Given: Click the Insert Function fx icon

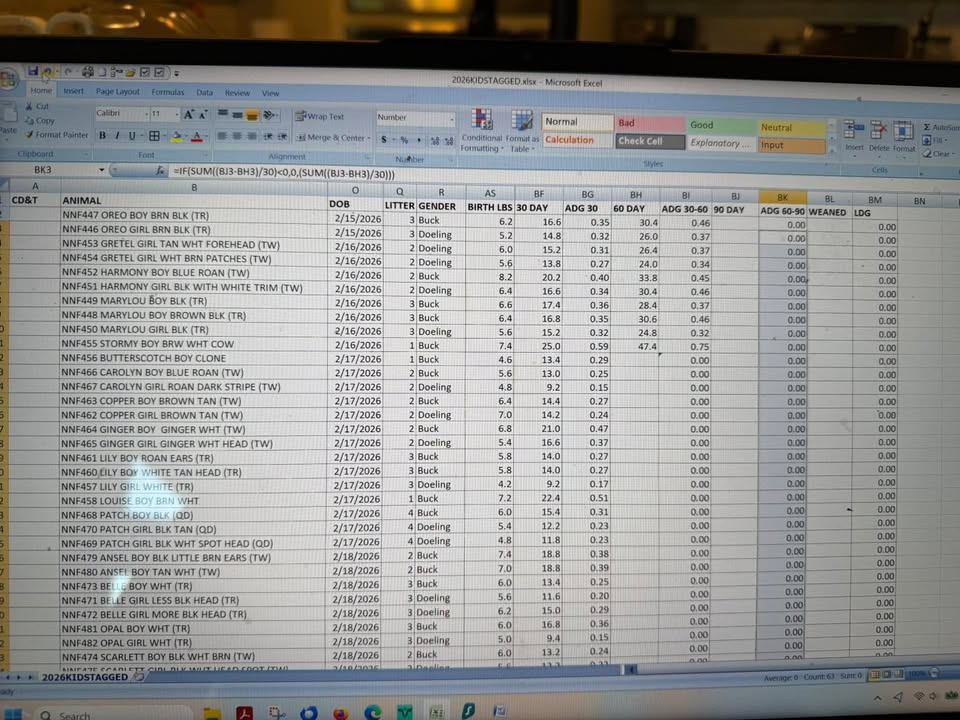Looking at the screenshot, I should pos(160,171).
